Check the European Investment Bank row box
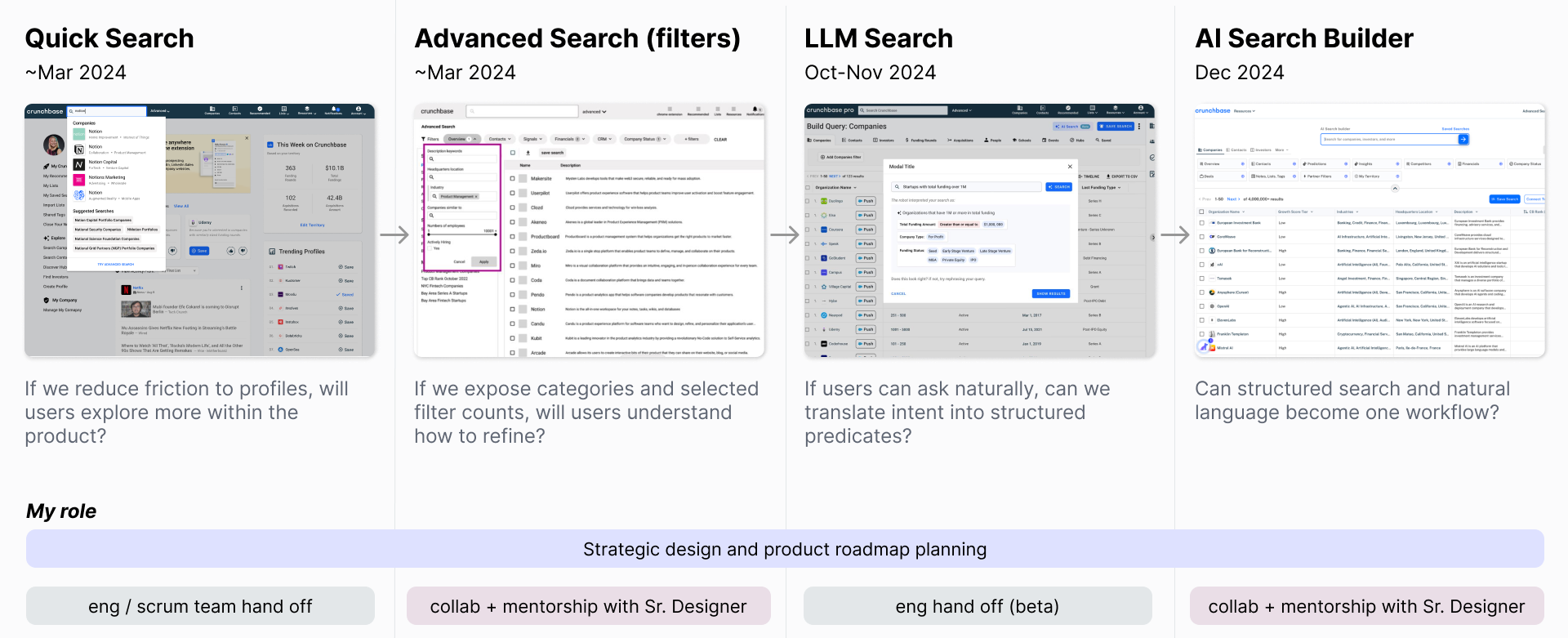This screenshot has width=1568, height=638. [1201, 222]
